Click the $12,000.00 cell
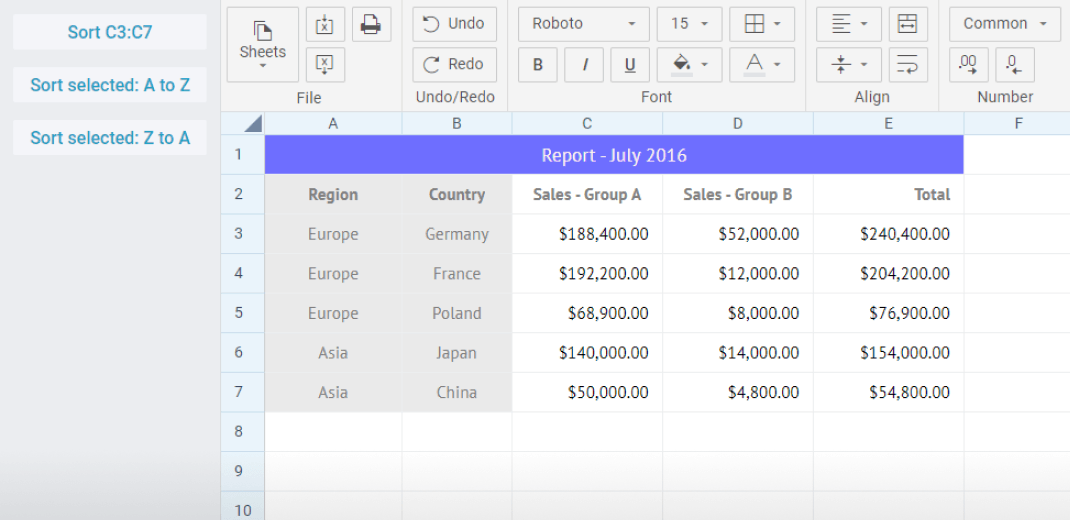Image resolution: width=1070 pixels, height=520 pixels. tap(738, 274)
